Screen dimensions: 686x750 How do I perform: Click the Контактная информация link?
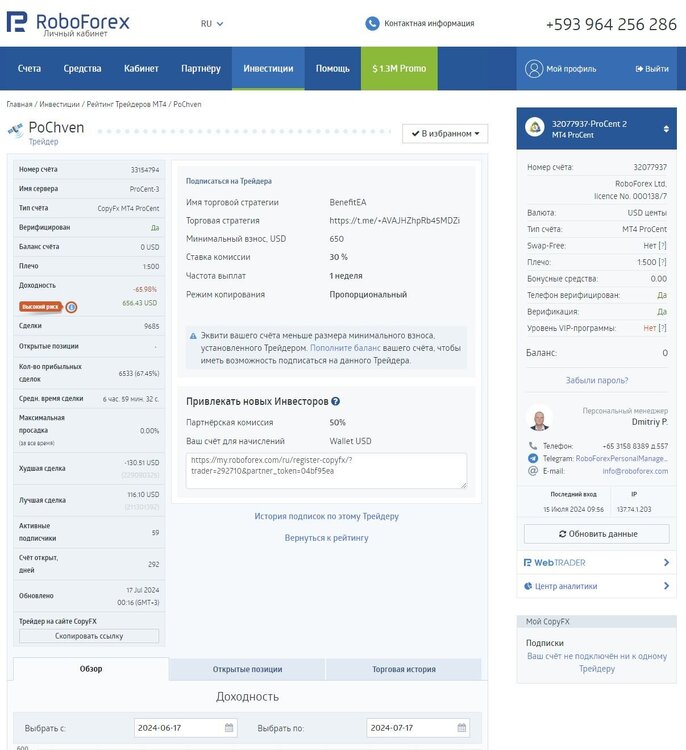pyautogui.click(x=429, y=23)
